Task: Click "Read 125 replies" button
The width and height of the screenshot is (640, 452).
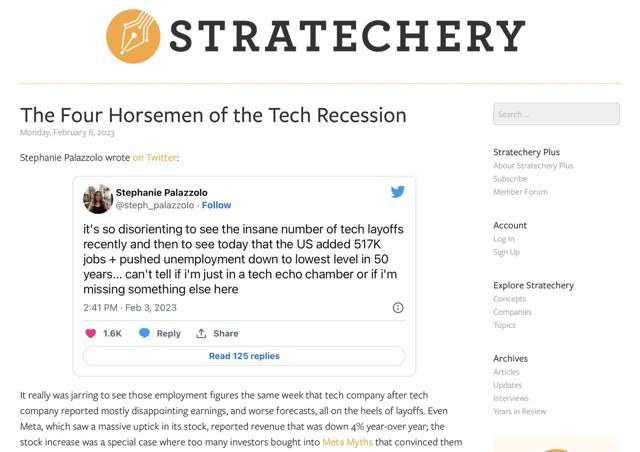Action: coord(244,356)
